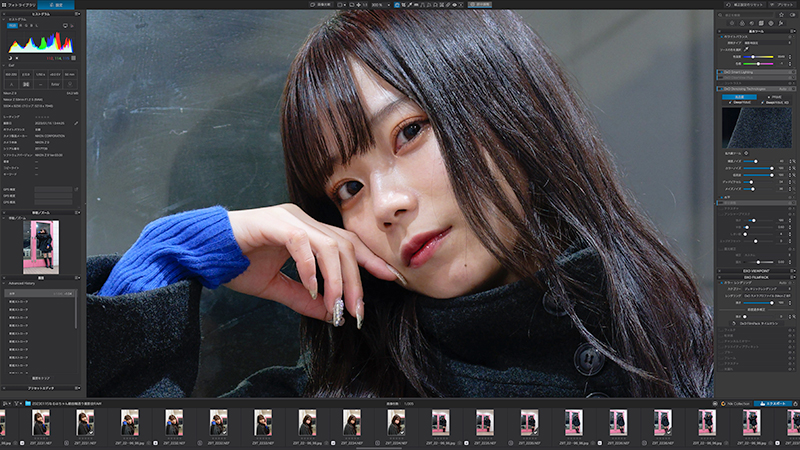Collapse the Advanced History section
The height and width of the screenshot is (450, 800).
[4, 283]
